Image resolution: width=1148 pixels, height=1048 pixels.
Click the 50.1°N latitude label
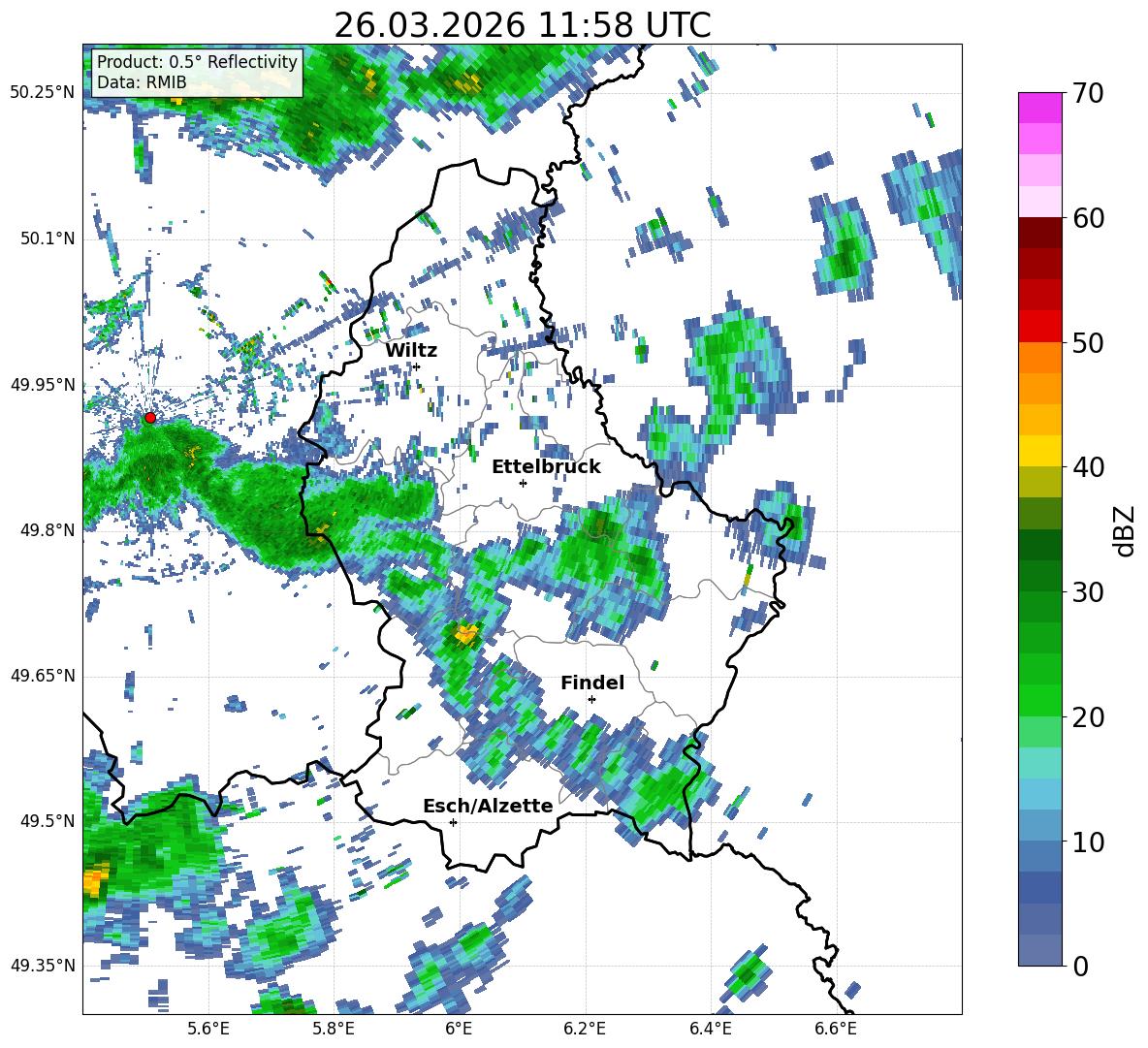tap(47, 238)
